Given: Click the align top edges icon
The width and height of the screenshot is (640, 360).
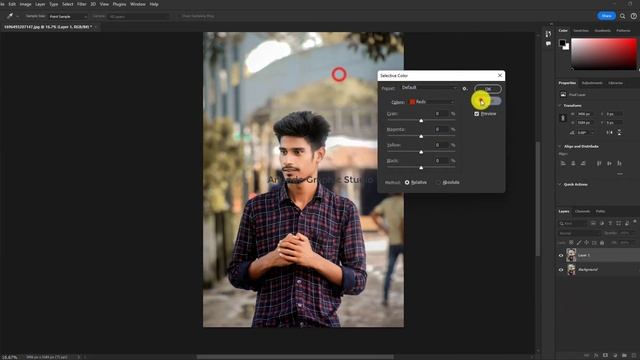Looking at the screenshot, I should point(599,163).
